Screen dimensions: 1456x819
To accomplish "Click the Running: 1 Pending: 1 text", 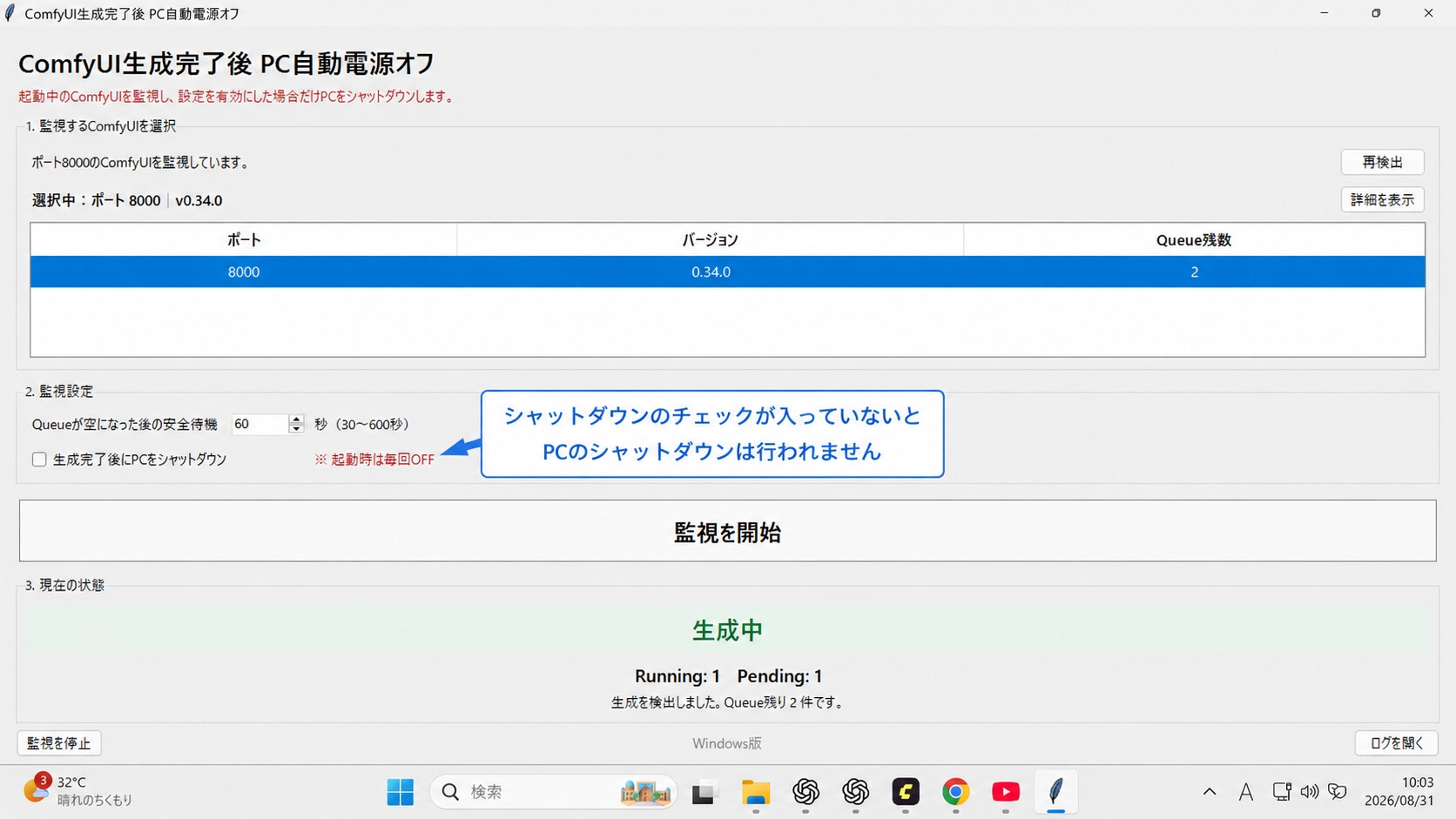I will tap(728, 676).
